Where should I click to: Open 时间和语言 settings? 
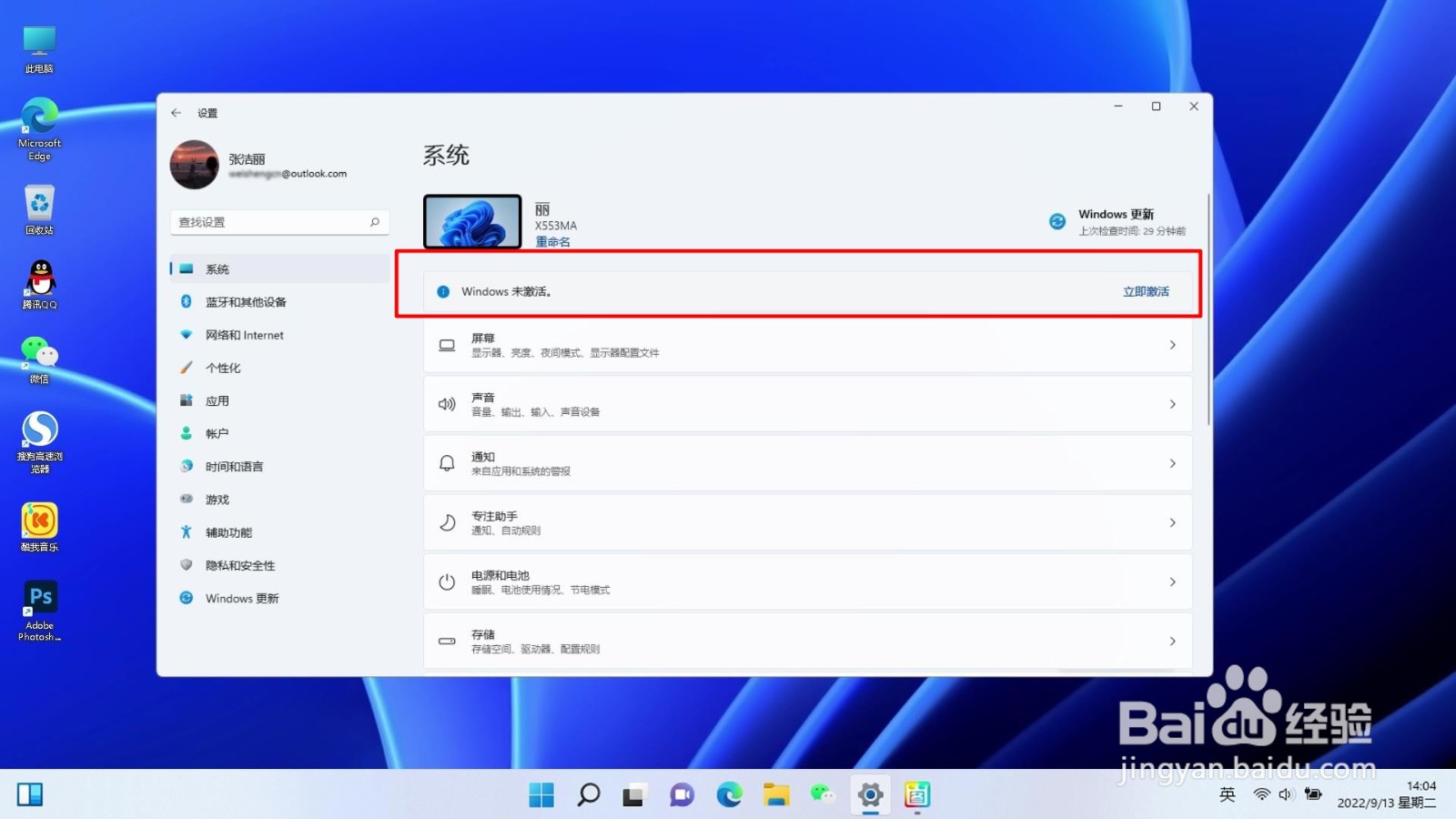point(279,467)
